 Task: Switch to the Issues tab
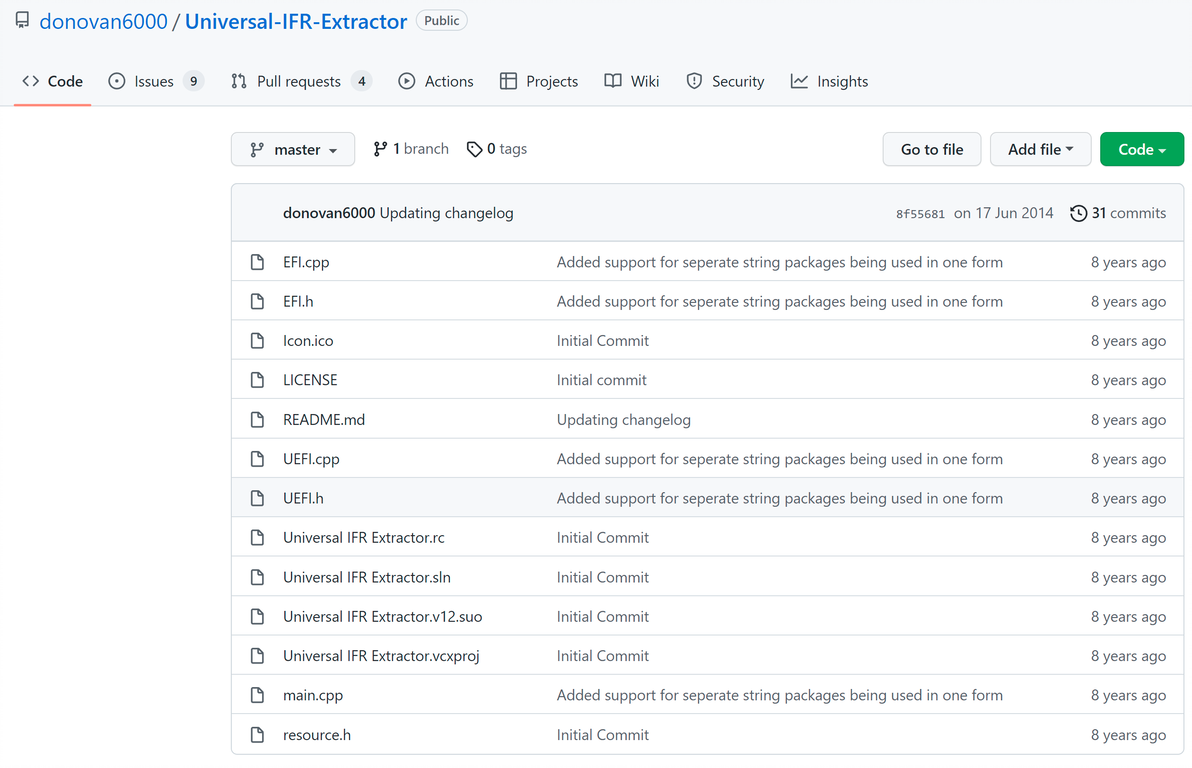[155, 81]
